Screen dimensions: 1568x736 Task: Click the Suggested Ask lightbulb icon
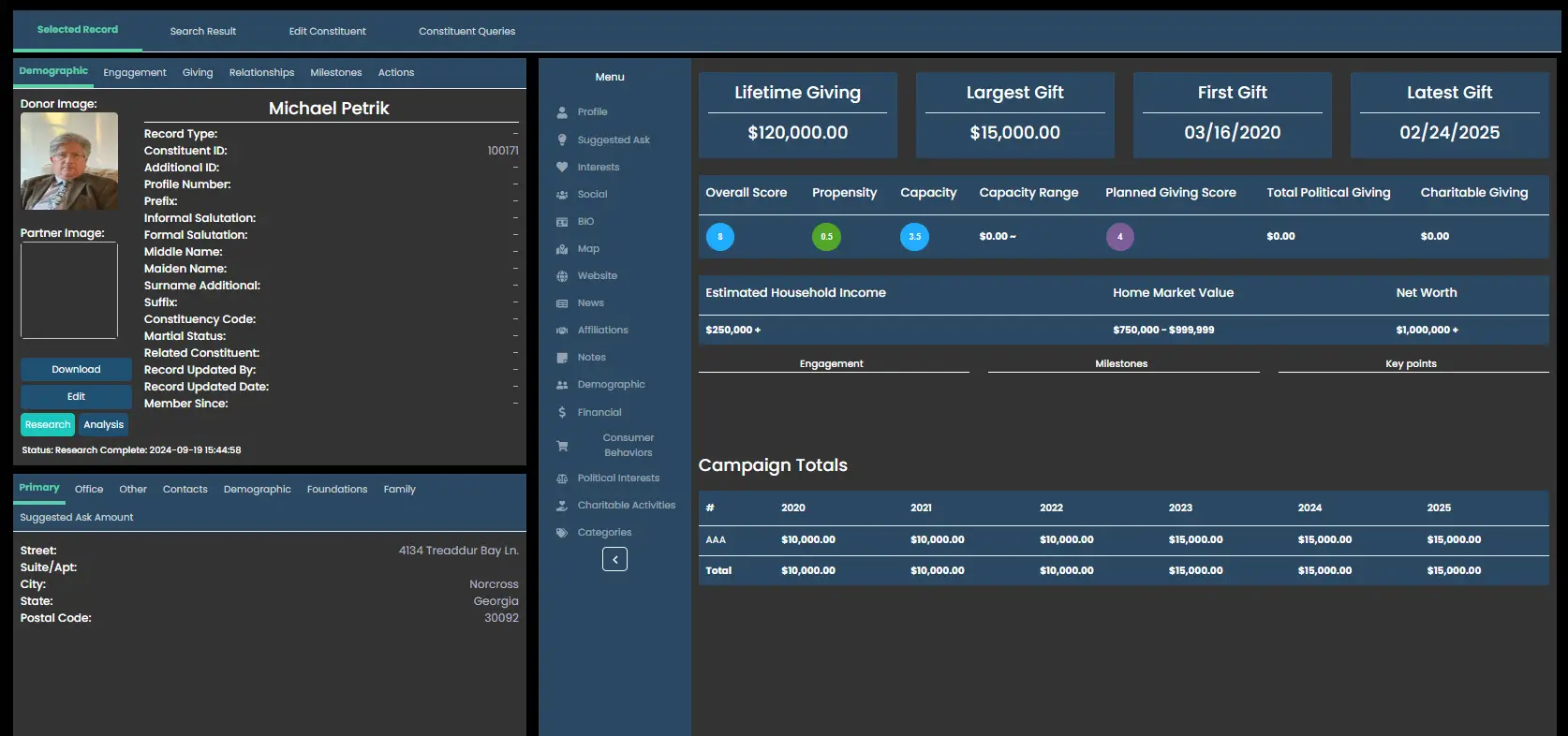click(x=562, y=140)
